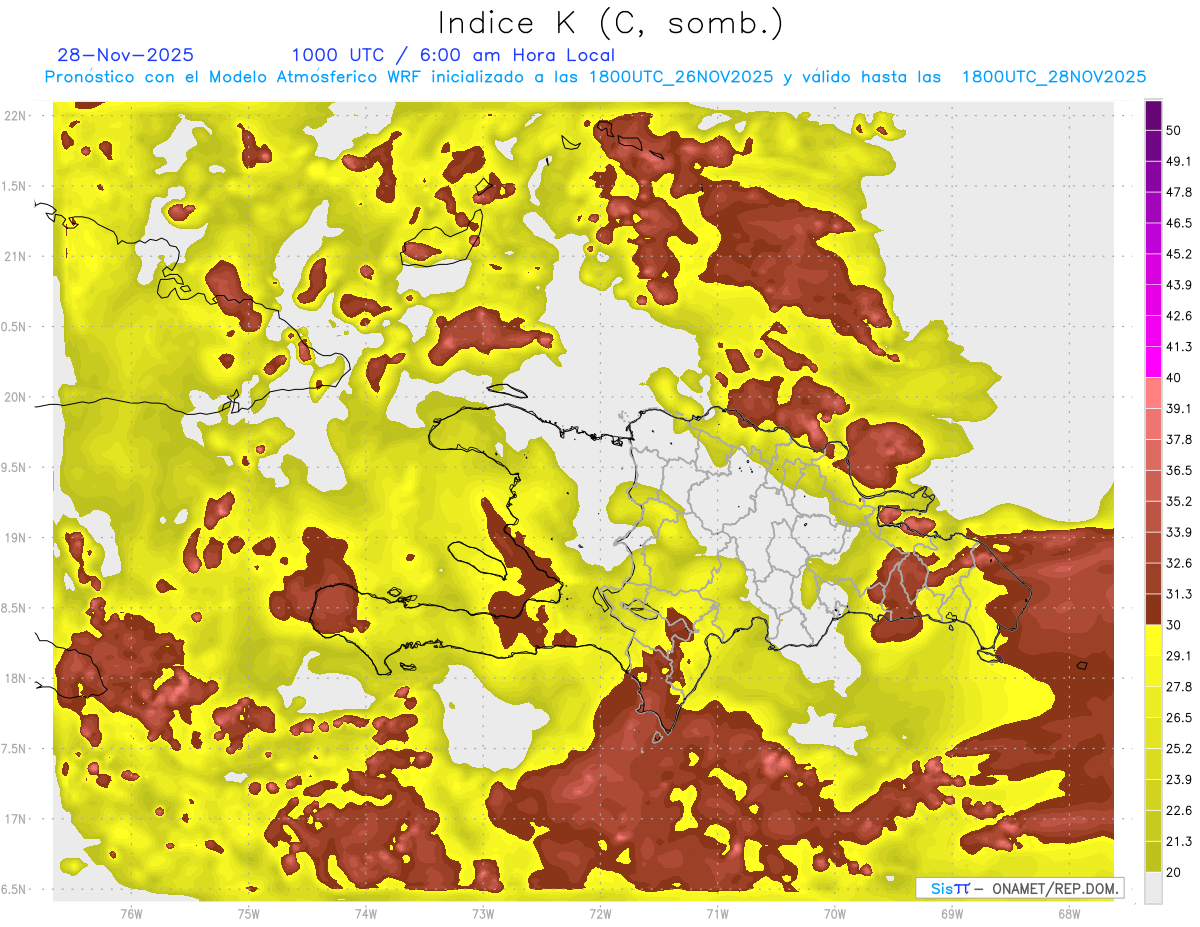The image size is (1200, 927).
Task: Click the '45.2' legend value
Action: pos(1179,254)
